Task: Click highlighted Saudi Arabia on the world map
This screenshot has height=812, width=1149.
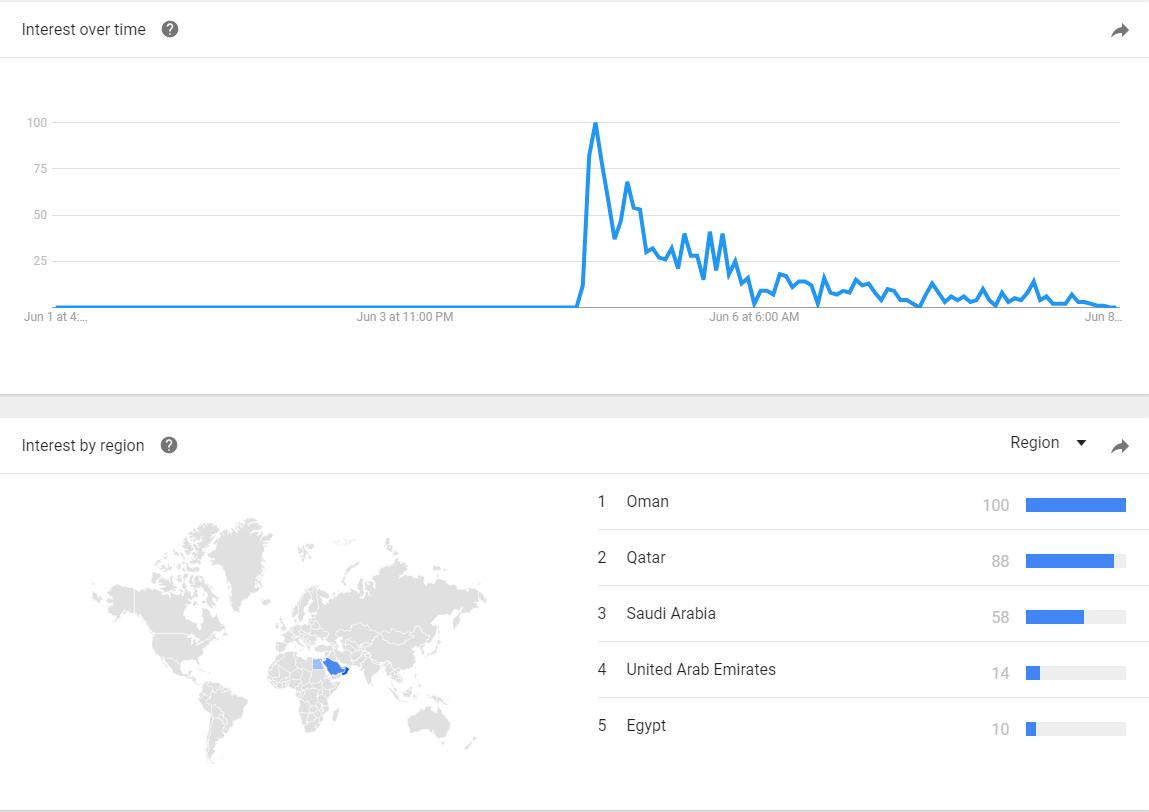Action: (332, 667)
